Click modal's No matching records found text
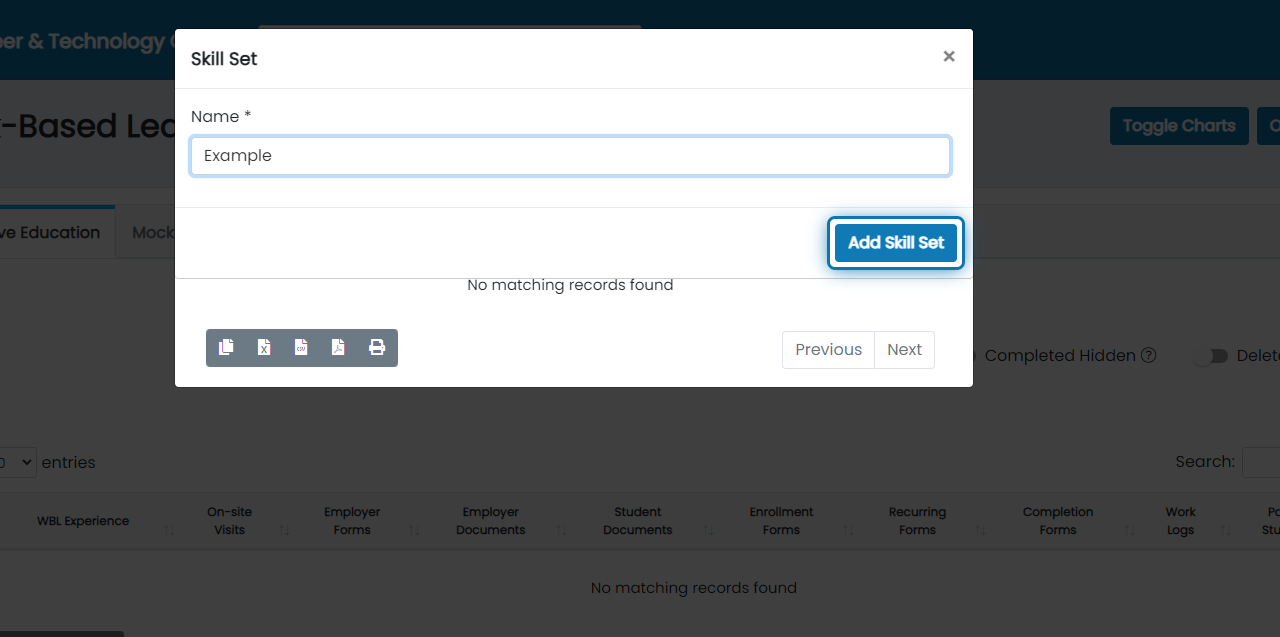The image size is (1280, 637). tap(570, 285)
